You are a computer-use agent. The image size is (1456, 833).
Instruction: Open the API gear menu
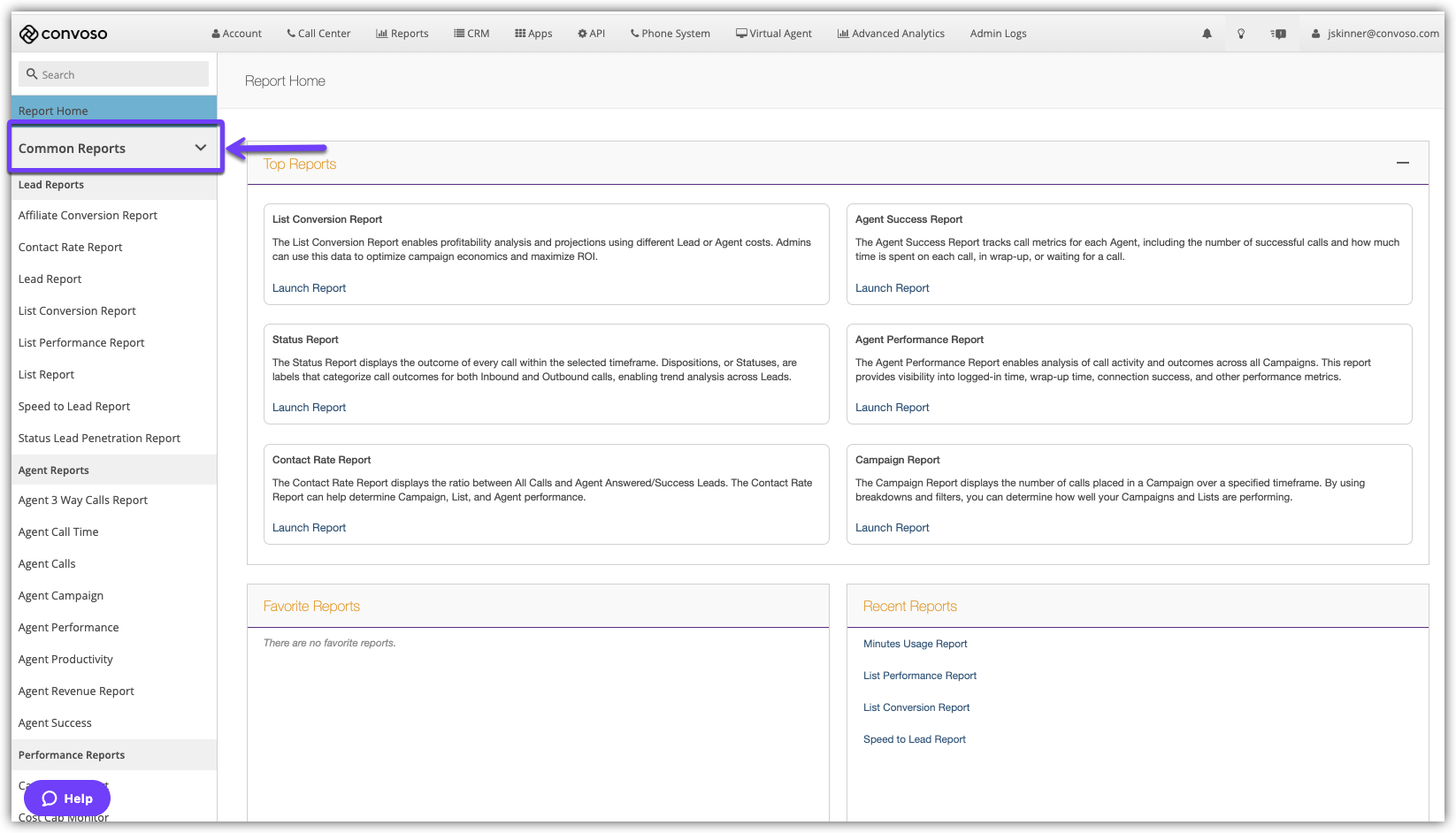click(x=591, y=34)
